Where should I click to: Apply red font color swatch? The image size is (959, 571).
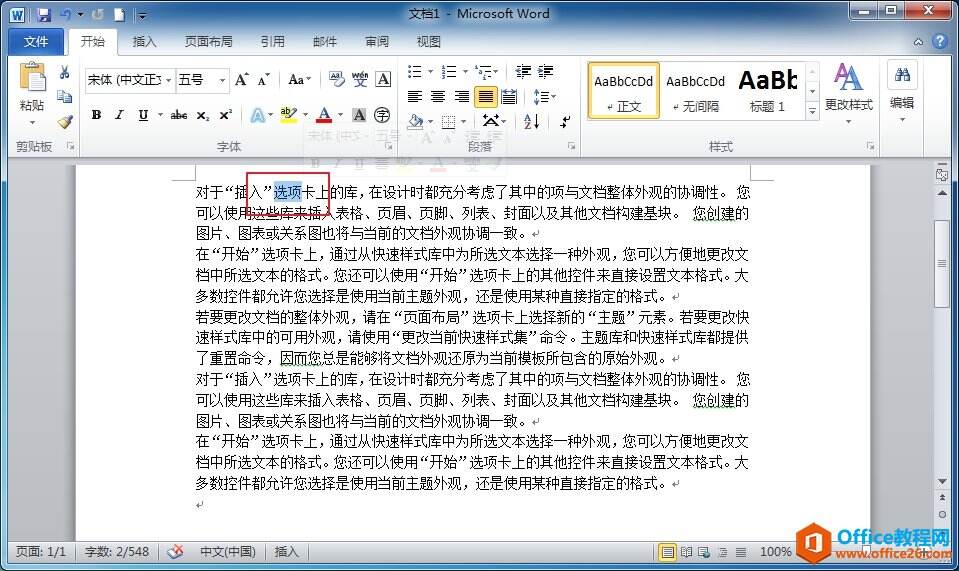[325, 115]
